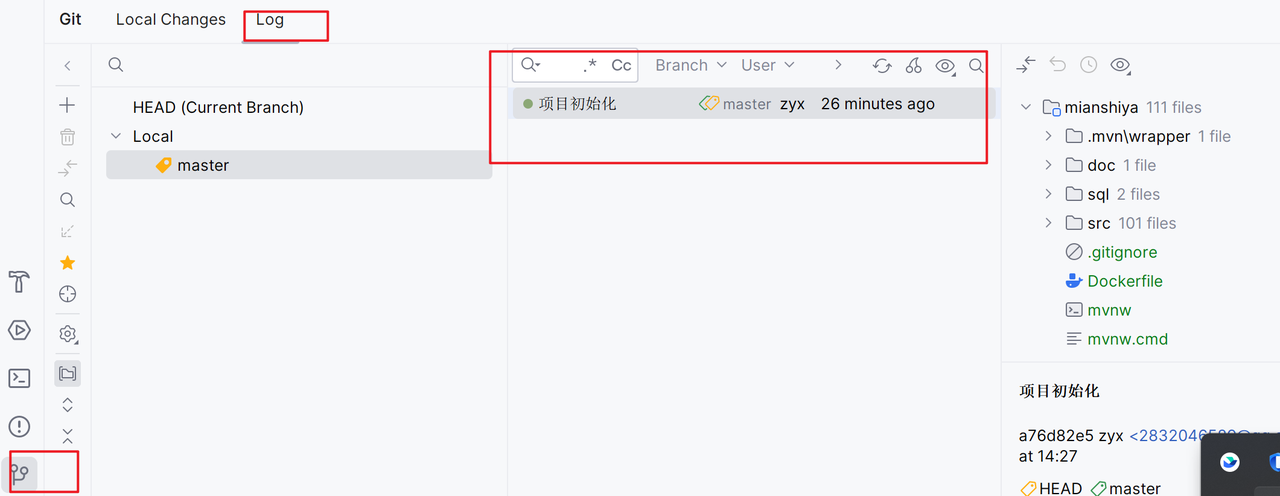Click HEAD label in commit details
The image size is (1280, 496).
pos(1051,488)
